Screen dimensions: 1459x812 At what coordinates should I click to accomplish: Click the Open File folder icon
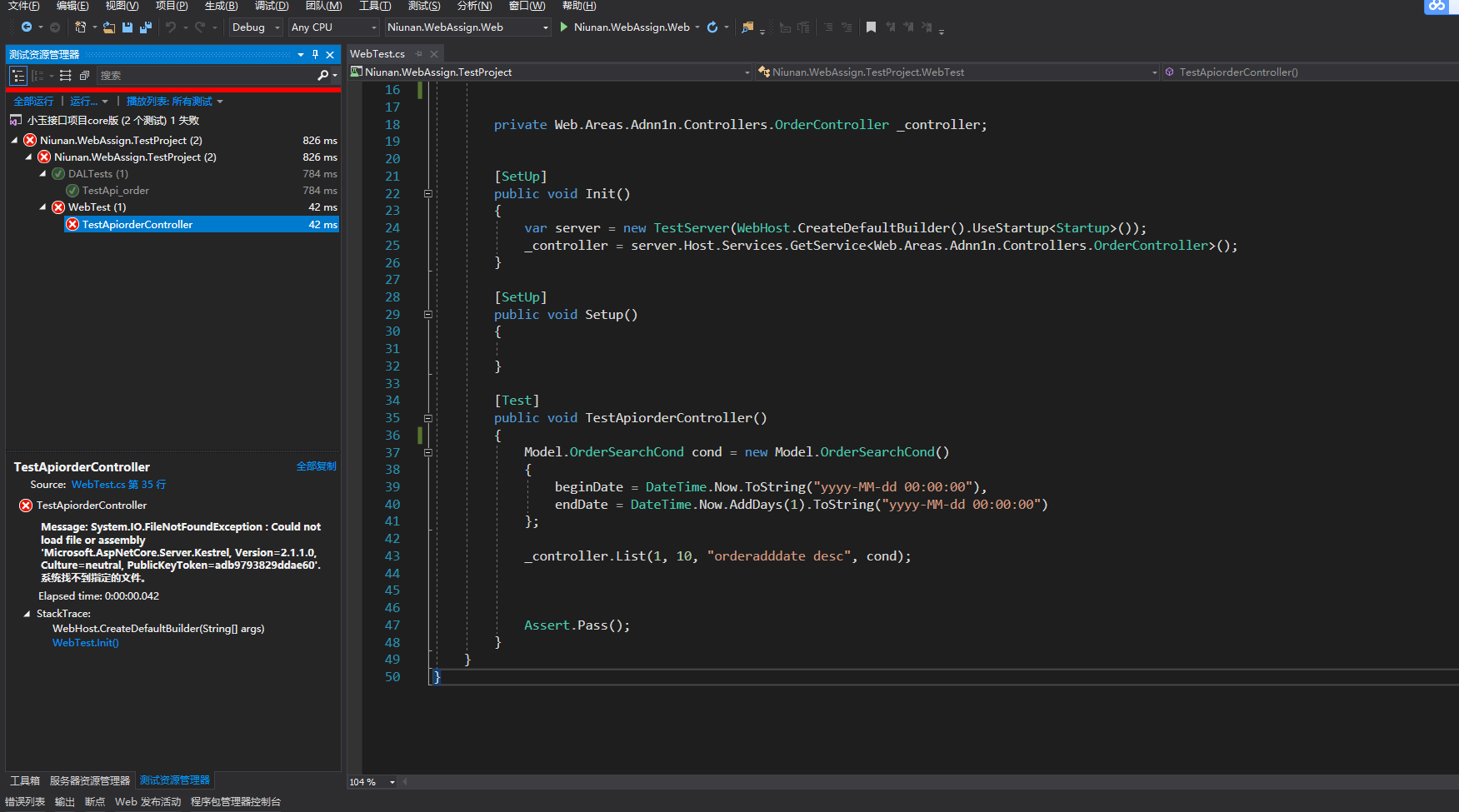coord(108,27)
